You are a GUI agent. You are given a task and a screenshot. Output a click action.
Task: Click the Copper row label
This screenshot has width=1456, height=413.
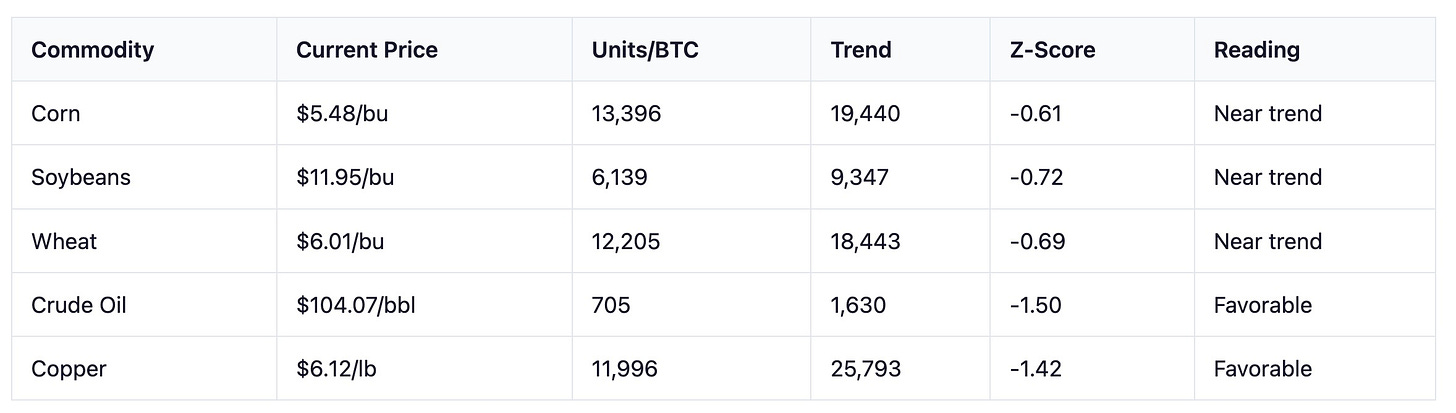click(69, 370)
